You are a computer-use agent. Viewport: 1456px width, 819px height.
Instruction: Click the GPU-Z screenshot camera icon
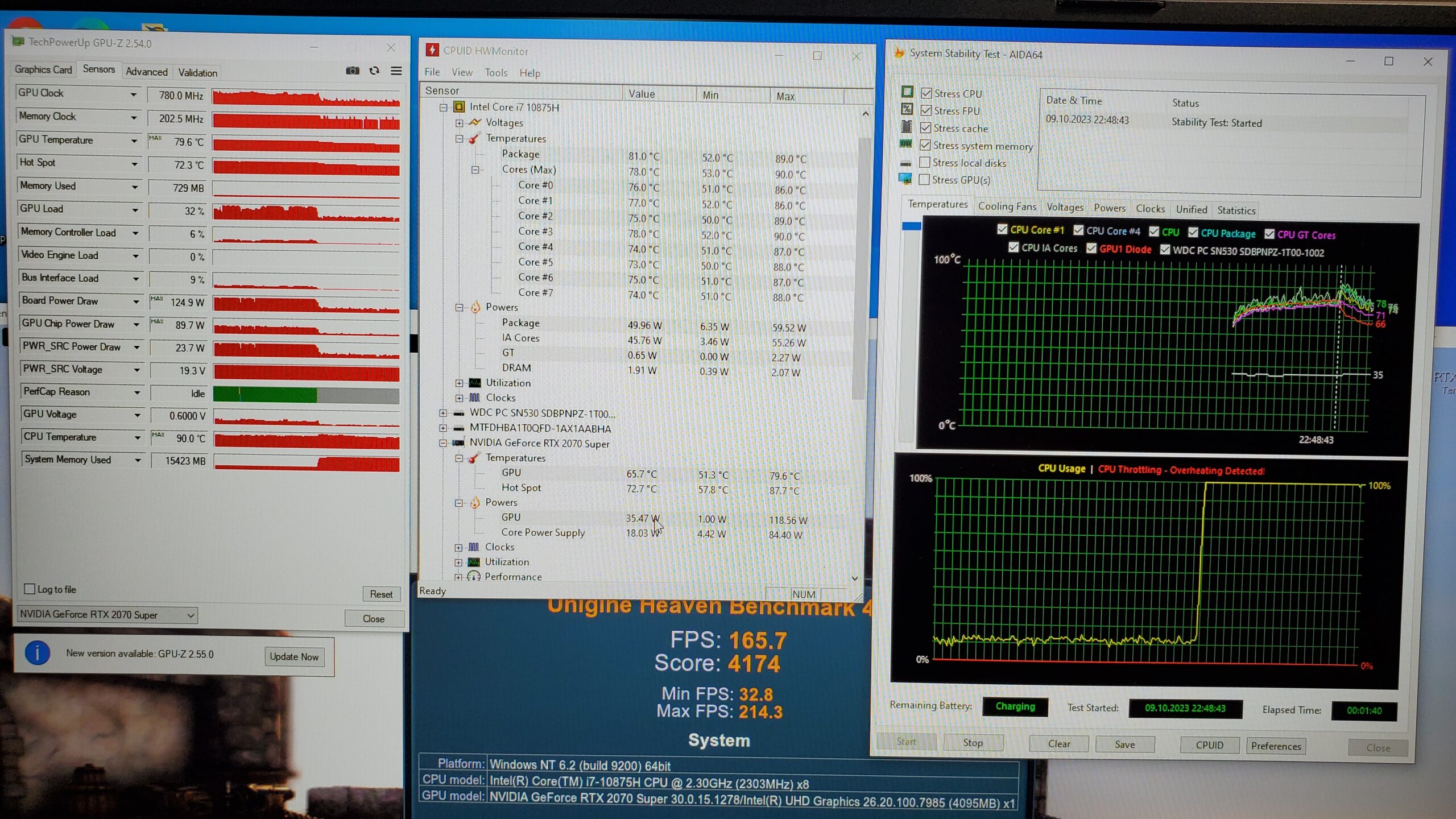353,71
